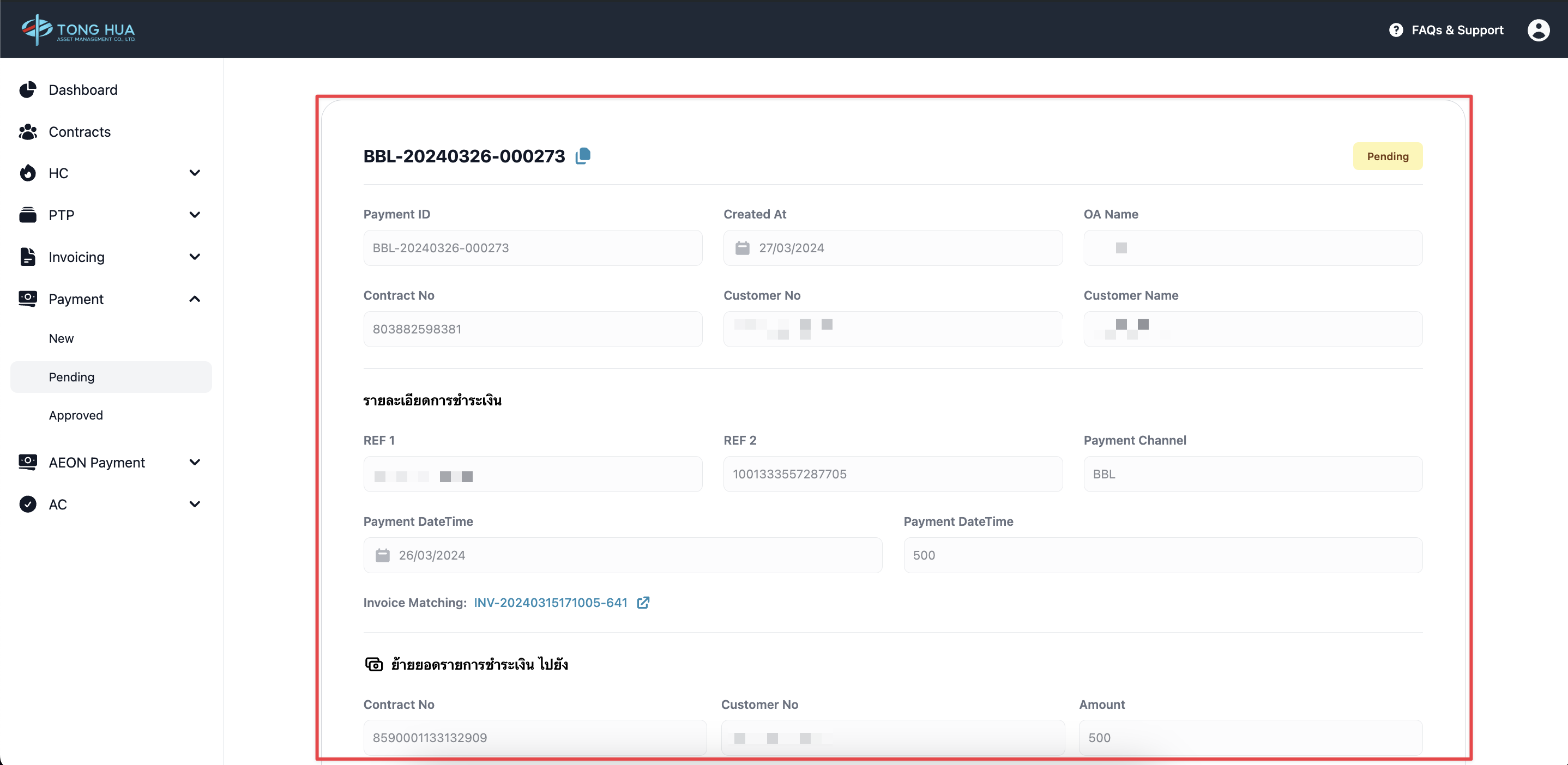Viewport: 1568px width, 765px height.
Task: Copy the payment ID BBL-20240326-000273
Action: (582, 156)
